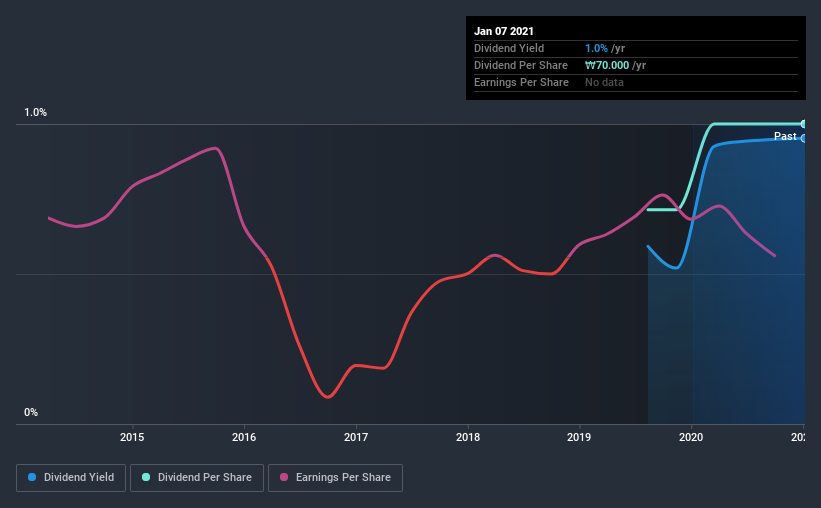The image size is (821, 508).
Task: Click the ₩70.000 dividend per share value
Action: coord(607,65)
